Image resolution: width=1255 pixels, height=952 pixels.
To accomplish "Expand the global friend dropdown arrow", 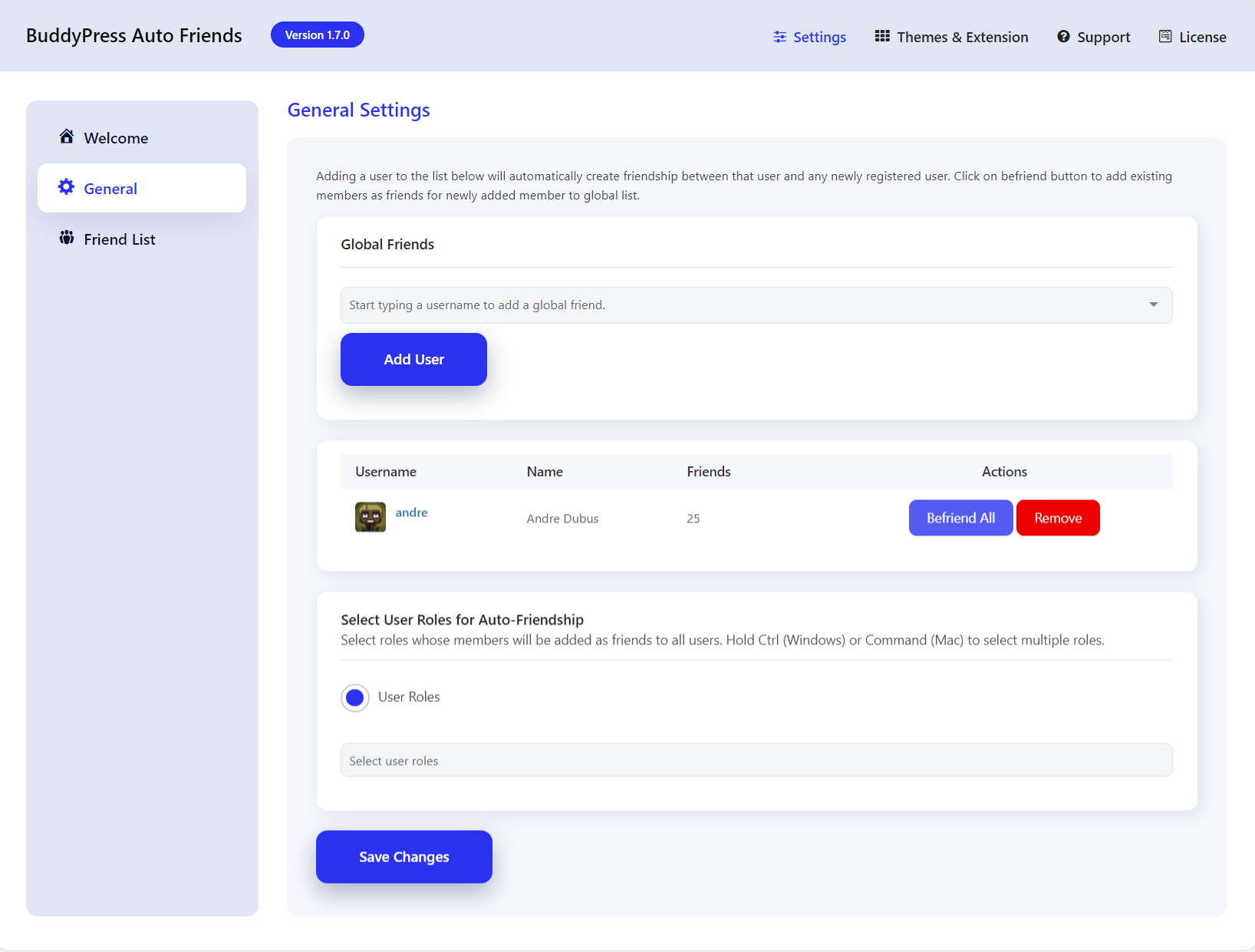I will click(1153, 305).
